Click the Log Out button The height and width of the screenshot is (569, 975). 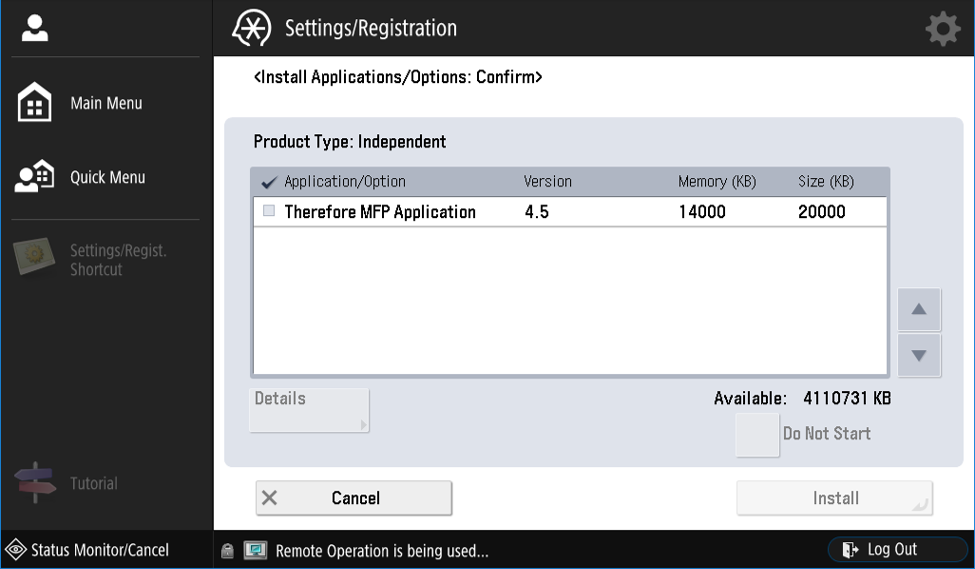pos(897,550)
